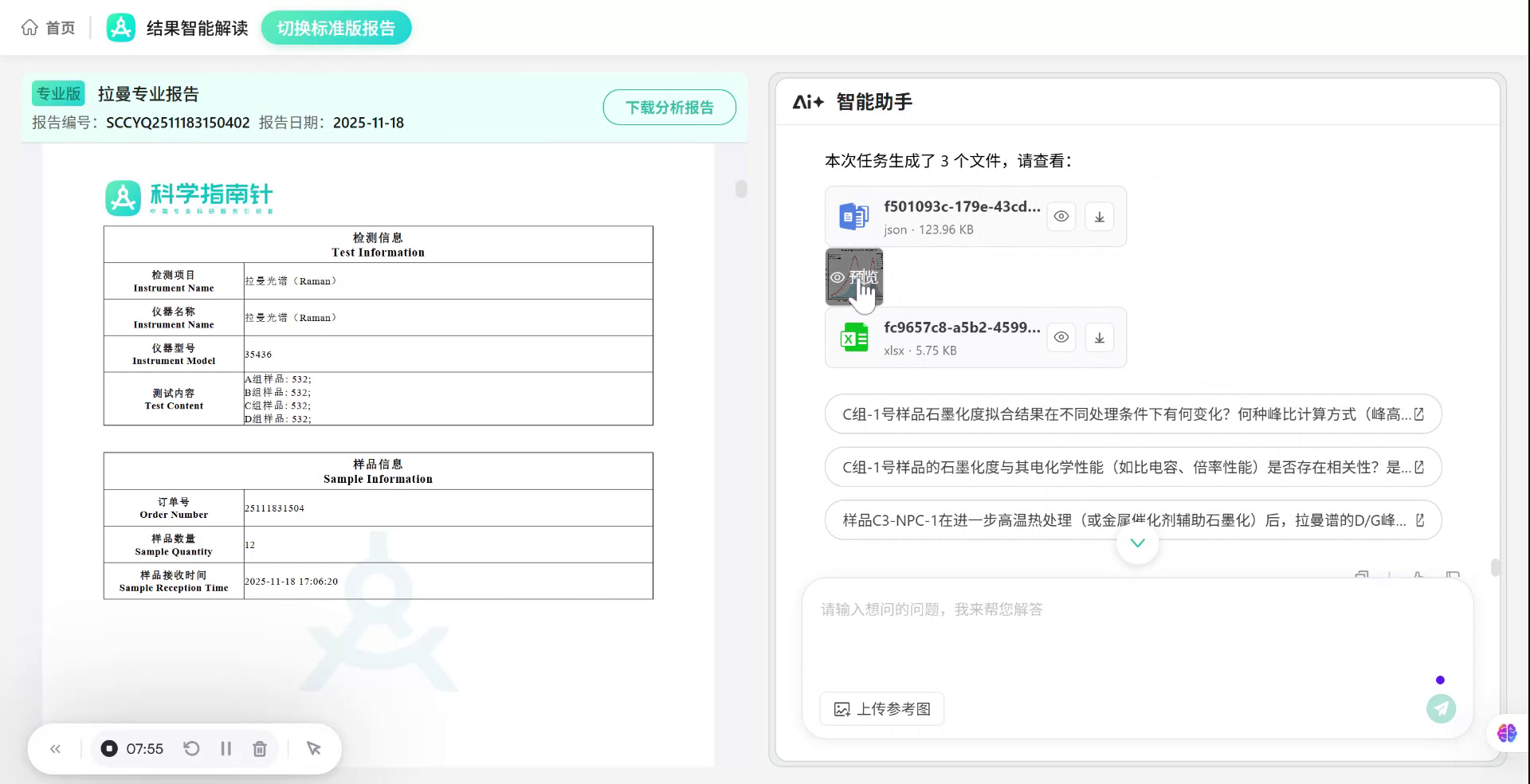Image resolution: width=1530 pixels, height=784 pixels.
Task: Open 上传参考图 to upload a reference image
Action: [x=881, y=708]
